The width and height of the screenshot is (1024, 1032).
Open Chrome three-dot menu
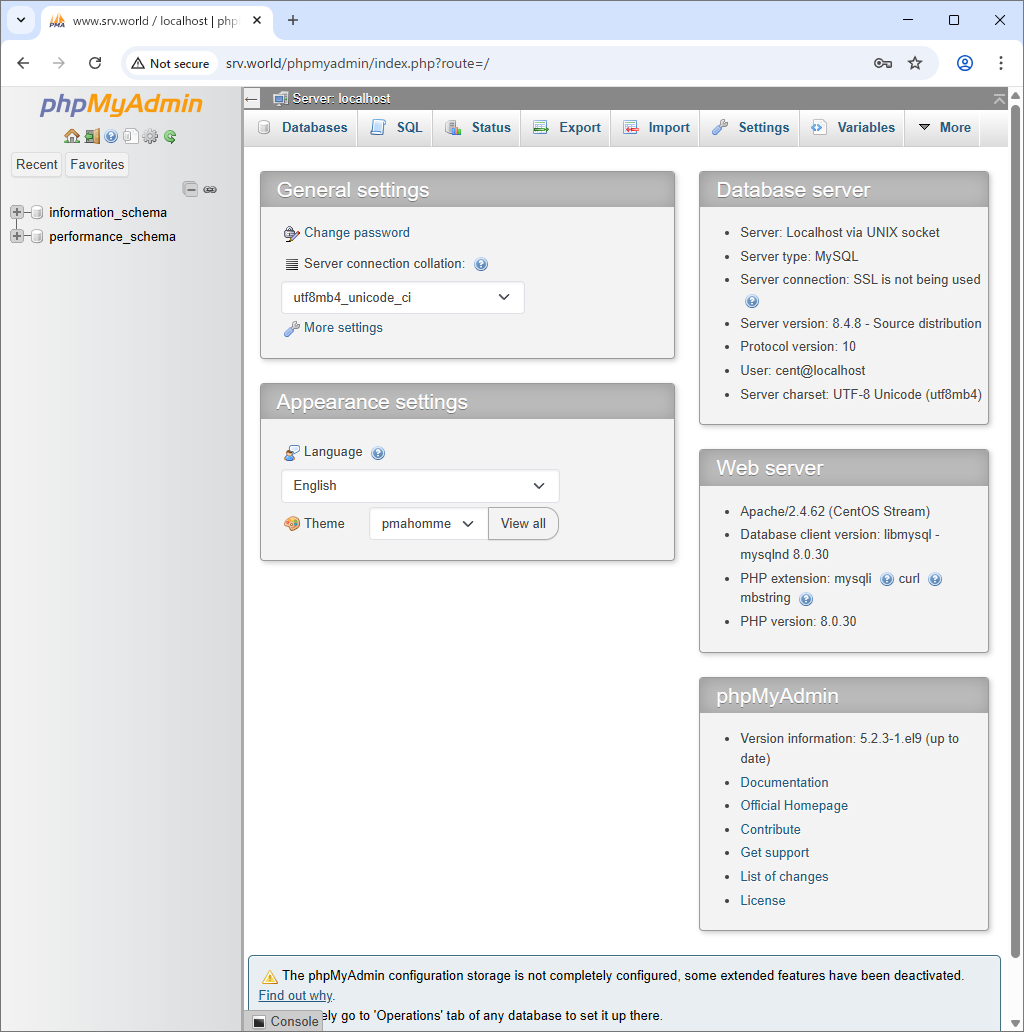(x=1001, y=63)
